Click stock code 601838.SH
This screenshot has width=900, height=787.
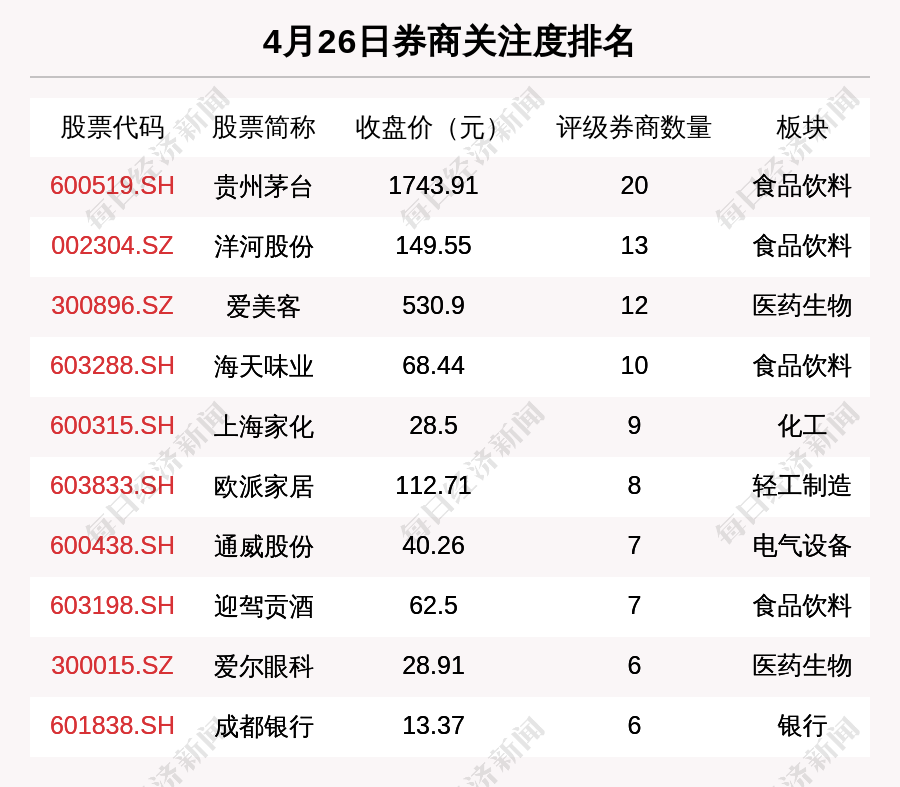tap(112, 726)
